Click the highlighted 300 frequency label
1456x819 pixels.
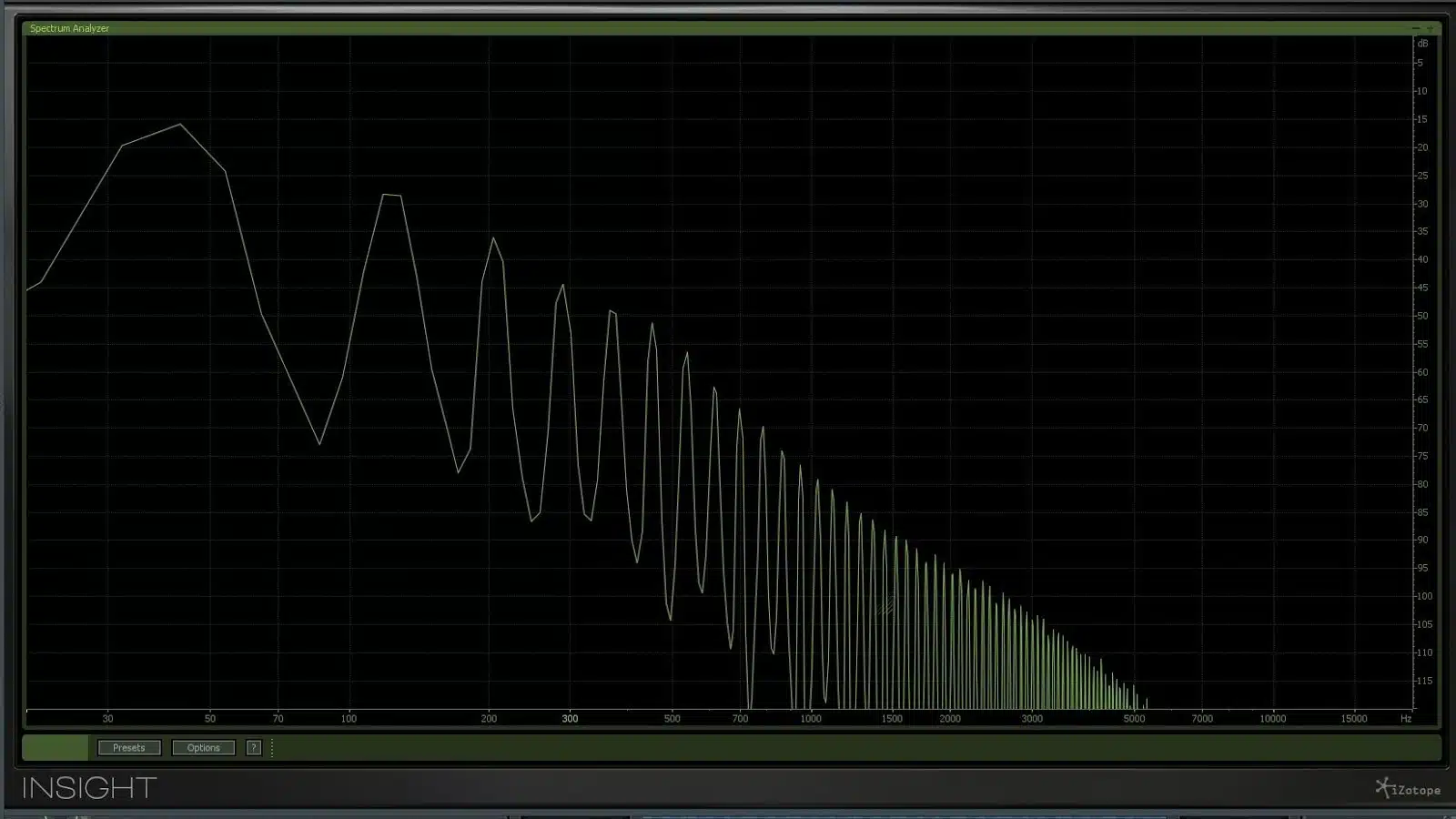pos(570,719)
